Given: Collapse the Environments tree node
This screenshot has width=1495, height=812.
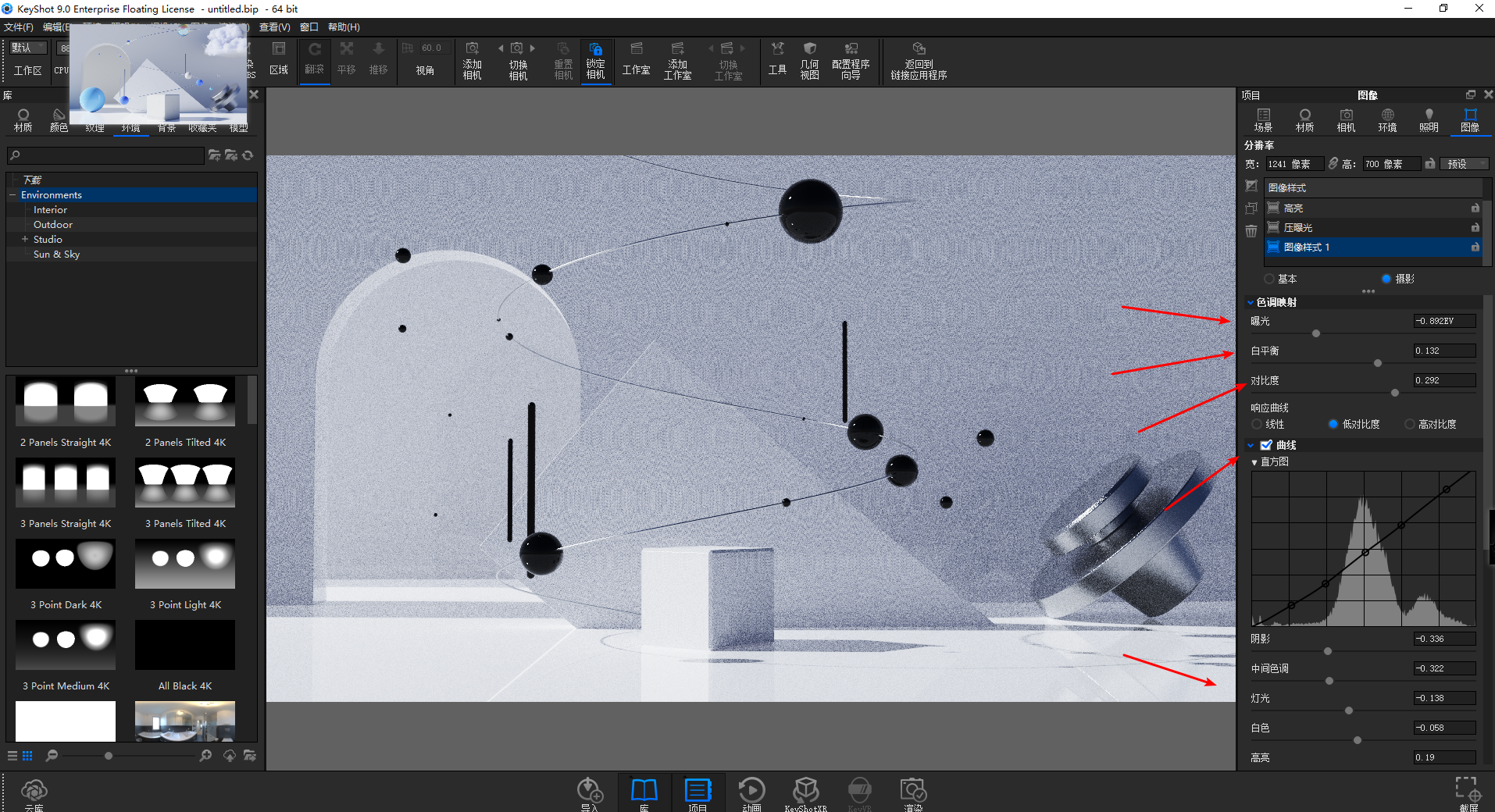Looking at the screenshot, I should point(12,195).
